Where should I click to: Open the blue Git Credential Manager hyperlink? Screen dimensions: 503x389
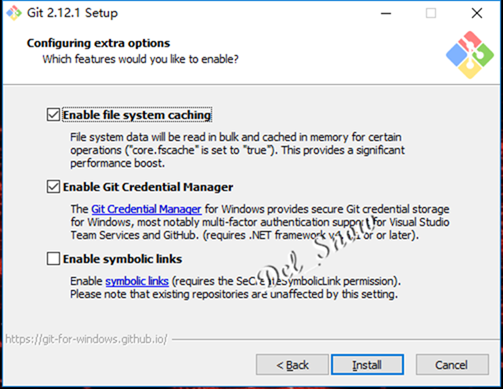tap(146, 209)
